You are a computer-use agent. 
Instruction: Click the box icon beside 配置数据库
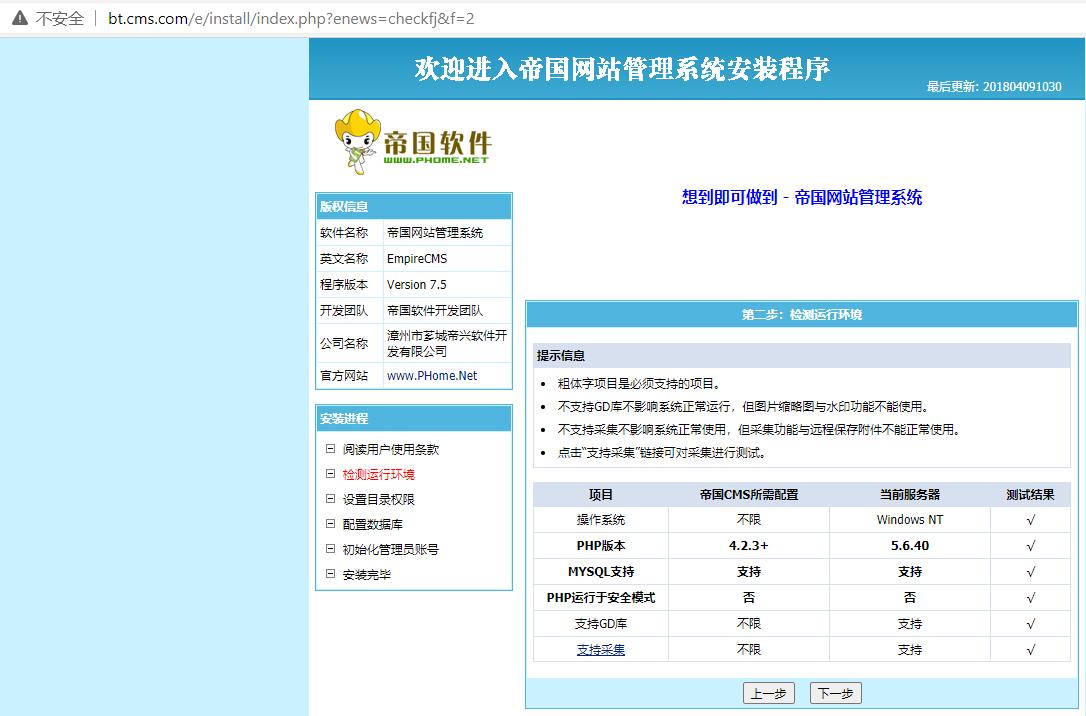[330, 523]
